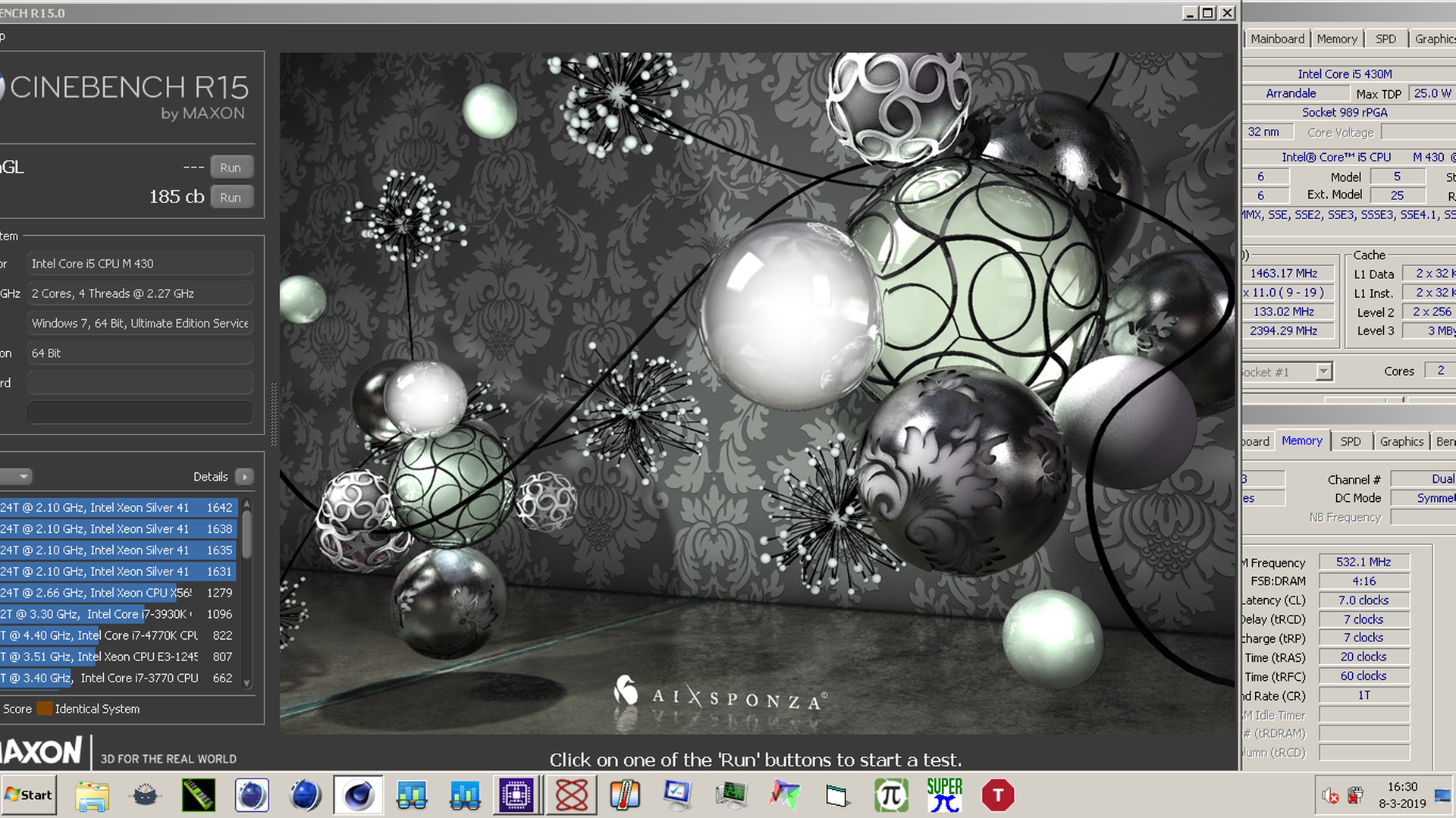Open the Windows Start menu
Image resolution: width=1456 pixels, height=818 pixels.
(30, 795)
